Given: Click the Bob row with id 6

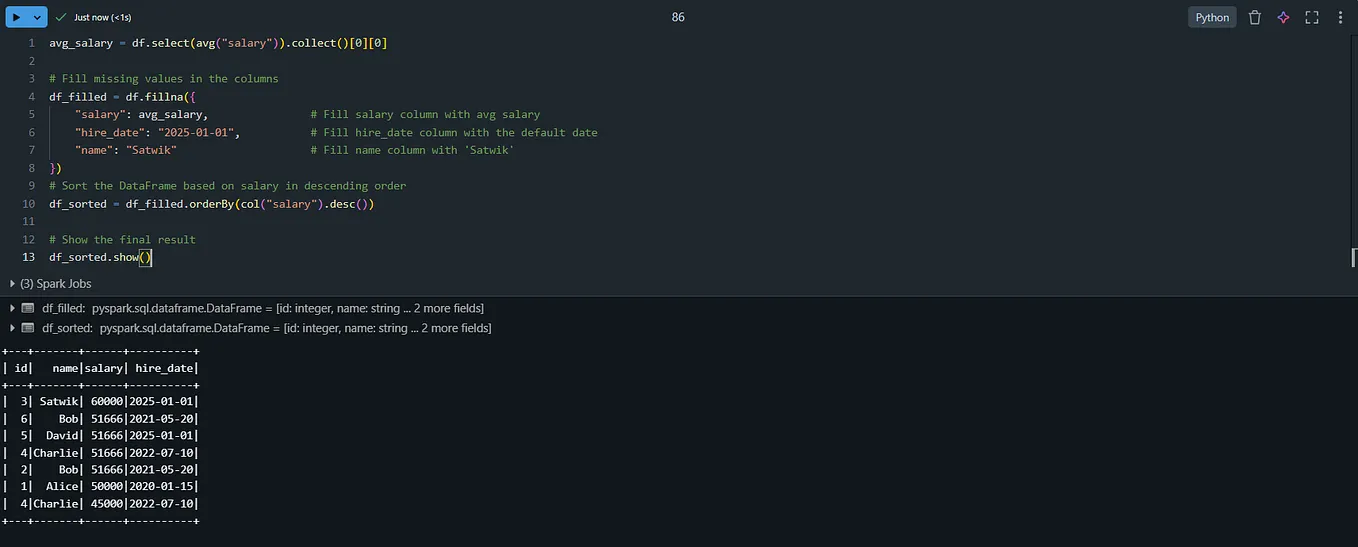Looking at the screenshot, I should (100, 419).
